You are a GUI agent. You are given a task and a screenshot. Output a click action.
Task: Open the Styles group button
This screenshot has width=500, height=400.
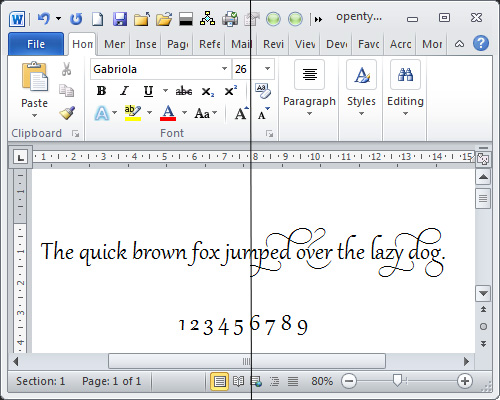[361, 87]
